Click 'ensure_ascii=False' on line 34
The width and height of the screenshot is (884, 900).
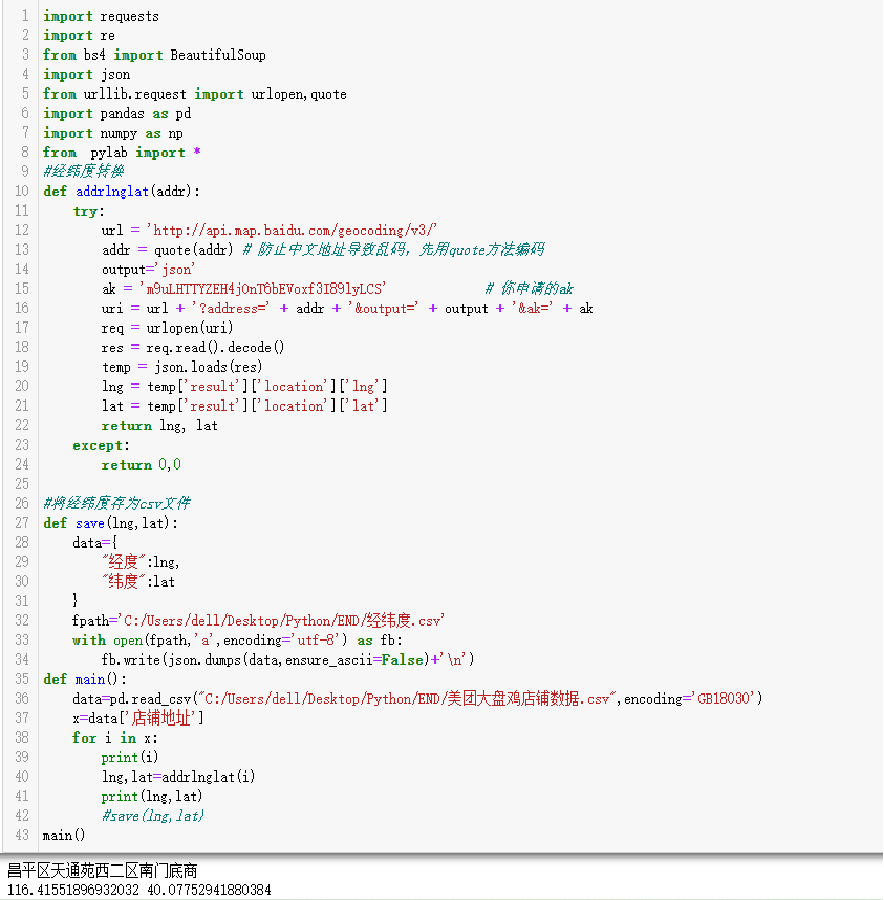pos(354,660)
